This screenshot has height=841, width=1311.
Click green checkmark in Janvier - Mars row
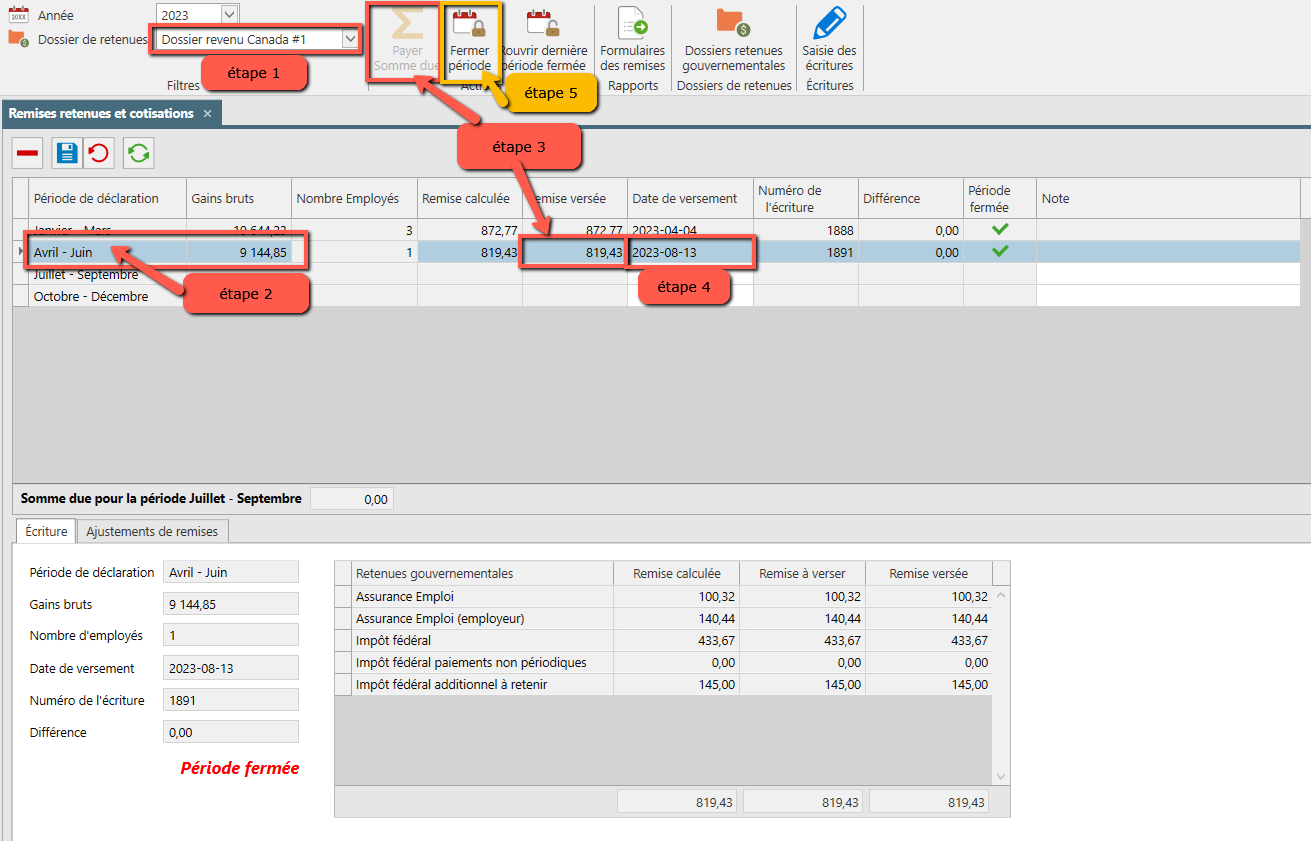click(1000, 230)
